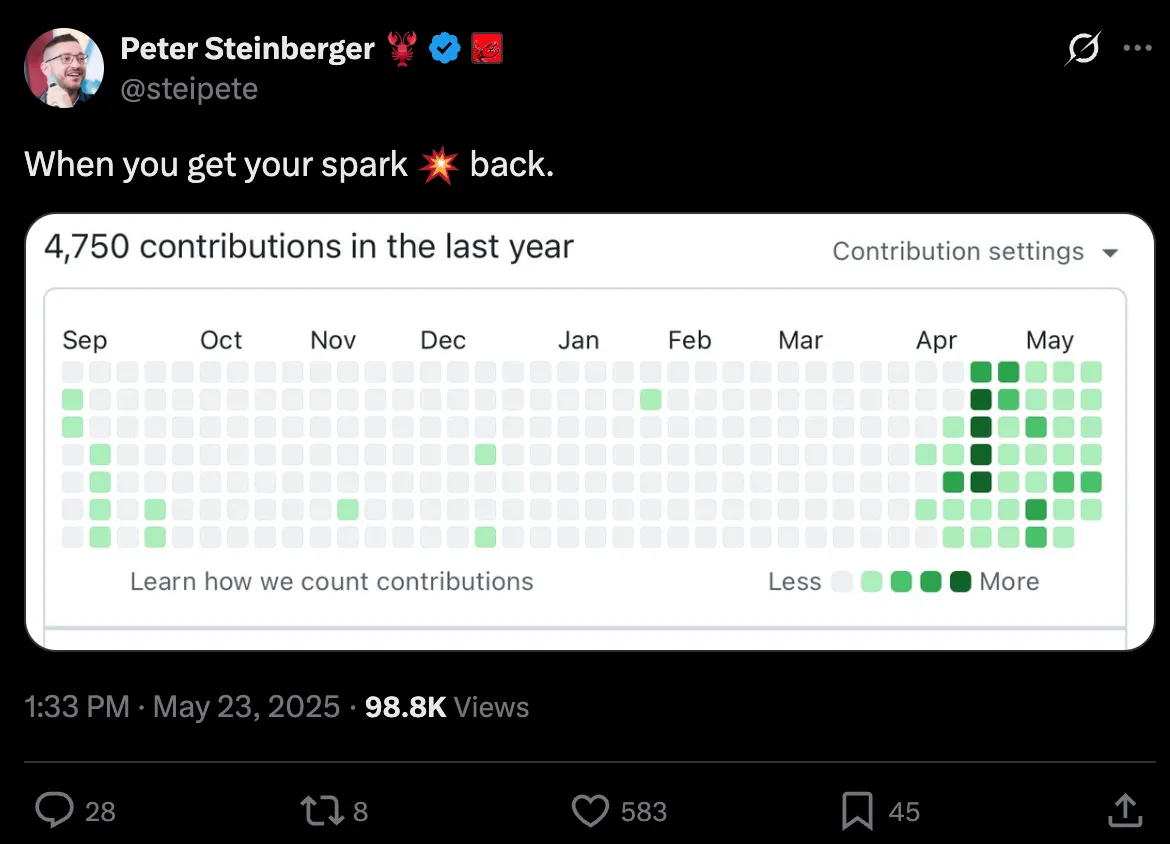Select the lightest Less legend swatch
1170x844 pixels.
pos(841,581)
